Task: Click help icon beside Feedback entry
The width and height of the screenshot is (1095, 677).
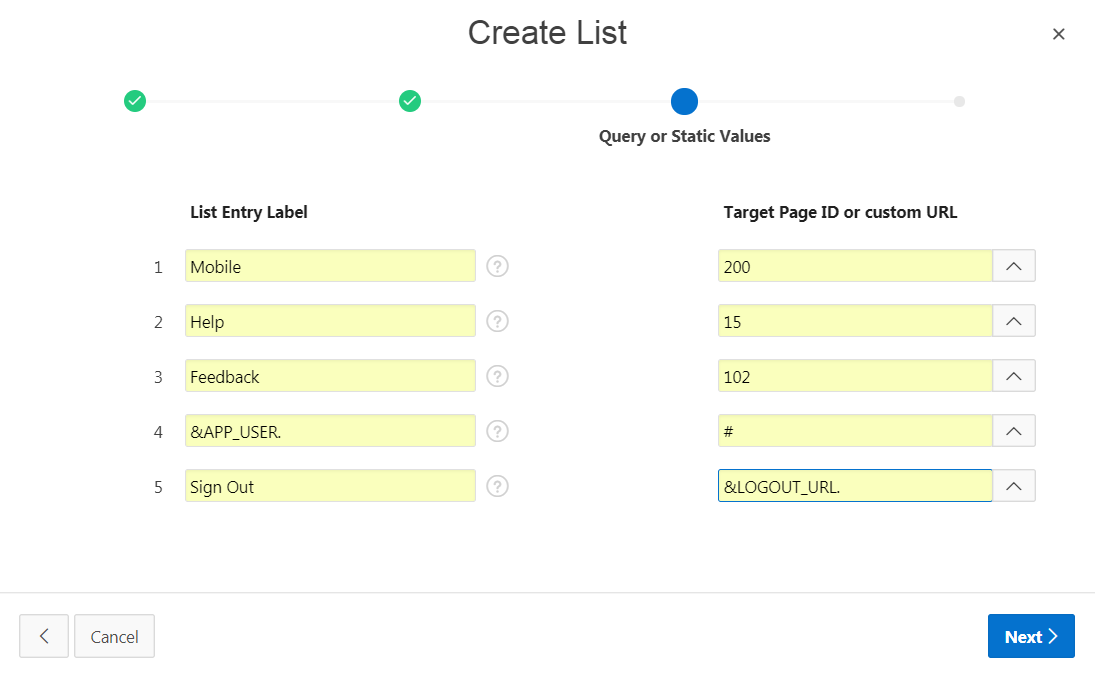Action: (498, 376)
